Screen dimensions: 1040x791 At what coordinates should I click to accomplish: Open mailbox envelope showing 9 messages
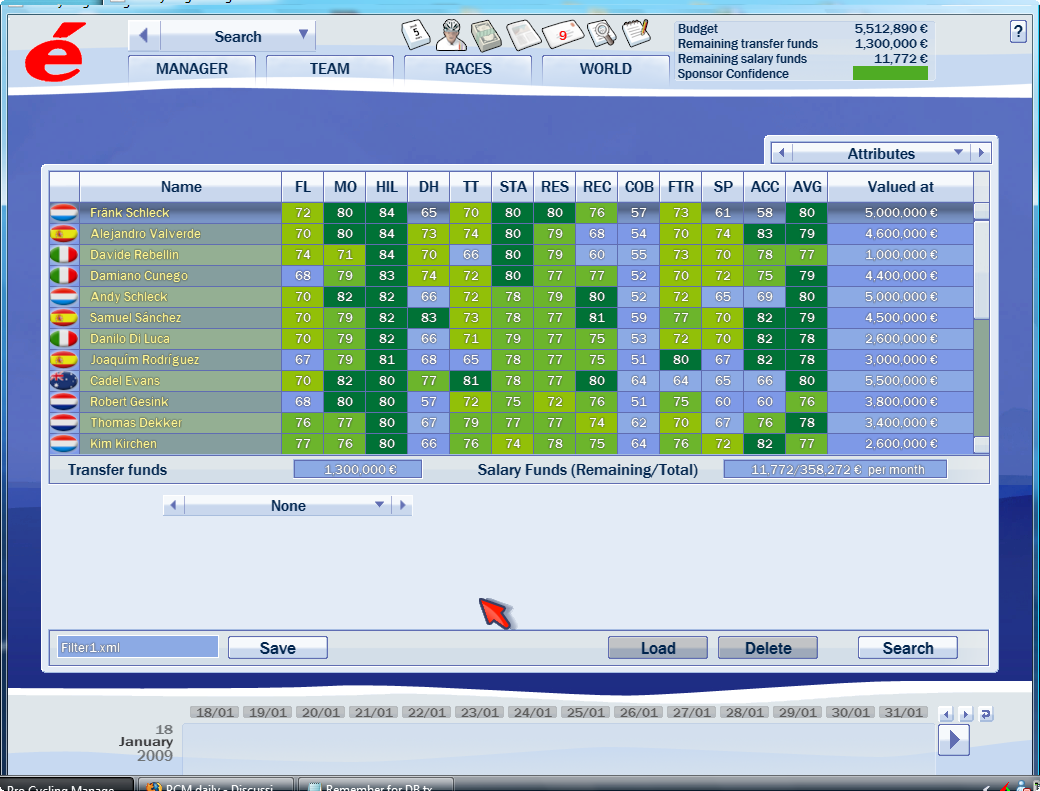pos(562,36)
